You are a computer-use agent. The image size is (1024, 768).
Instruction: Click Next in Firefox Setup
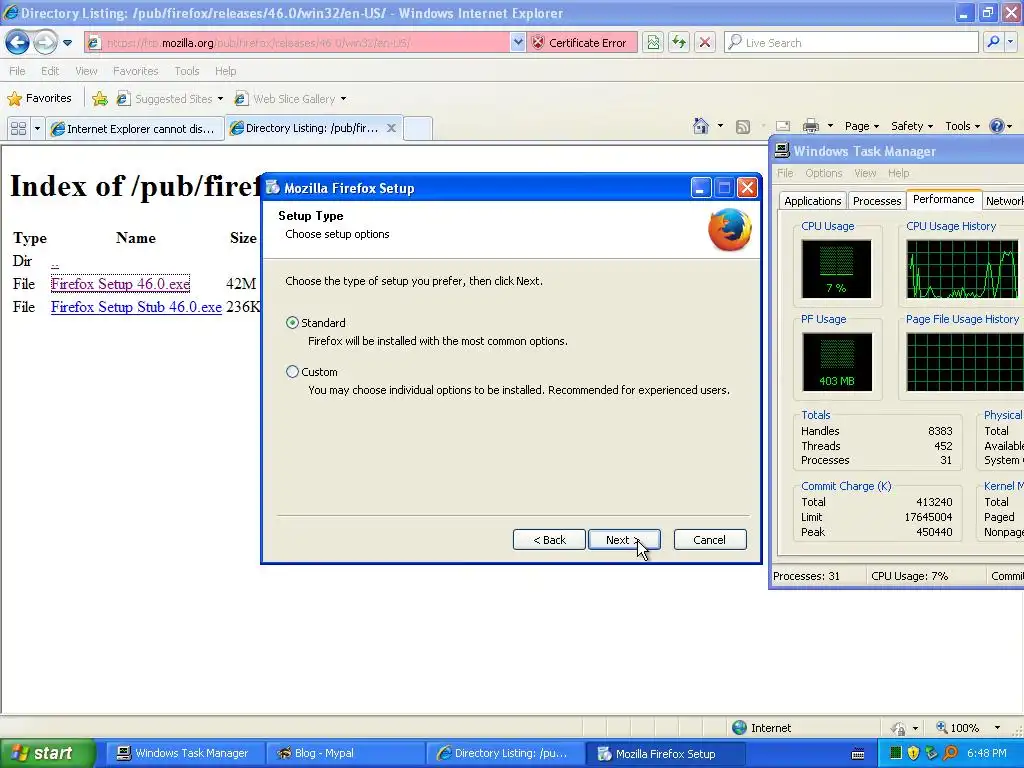(x=624, y=540)
